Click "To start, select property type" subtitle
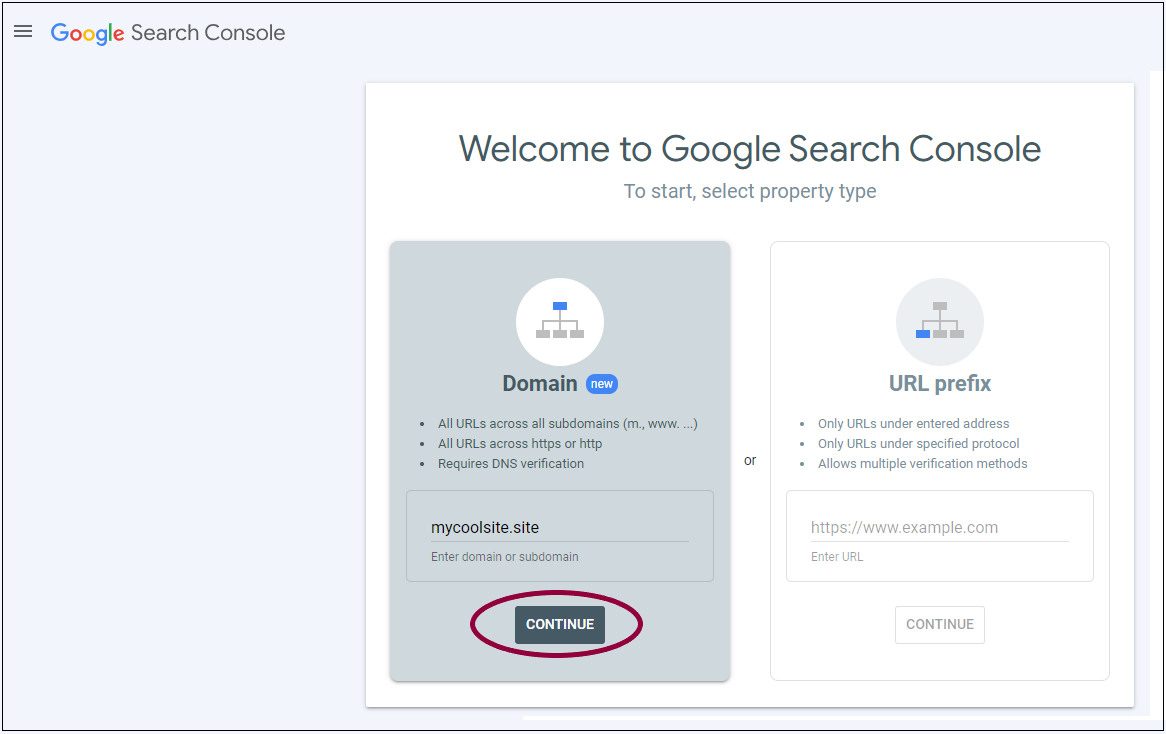 750,192
